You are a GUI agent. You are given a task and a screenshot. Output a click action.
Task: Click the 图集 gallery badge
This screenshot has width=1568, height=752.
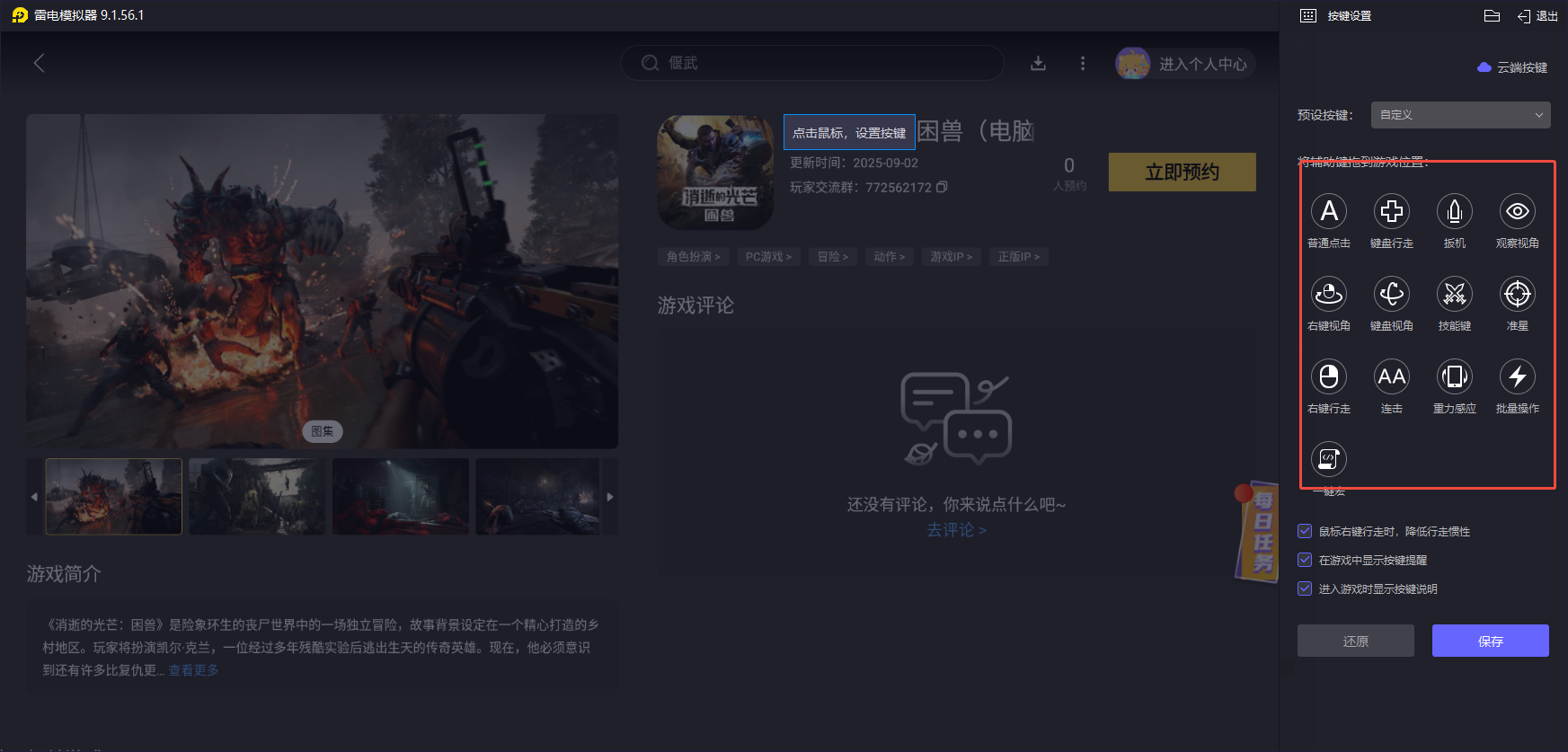pos(323,431)
